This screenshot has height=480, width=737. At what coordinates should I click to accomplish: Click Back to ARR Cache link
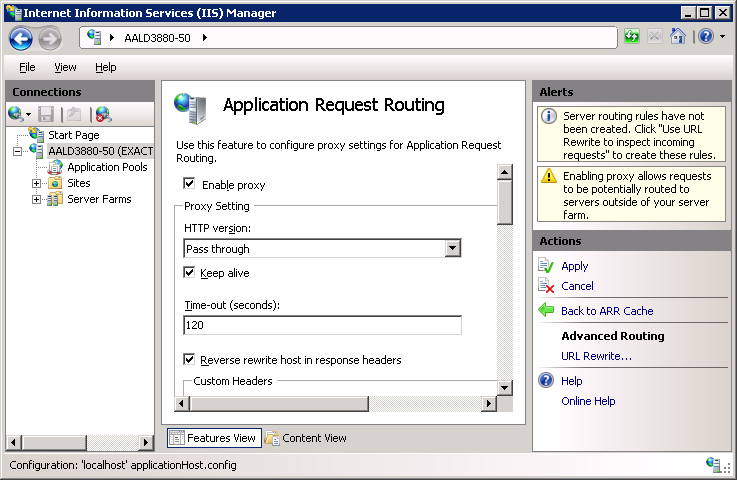[607, 311]
